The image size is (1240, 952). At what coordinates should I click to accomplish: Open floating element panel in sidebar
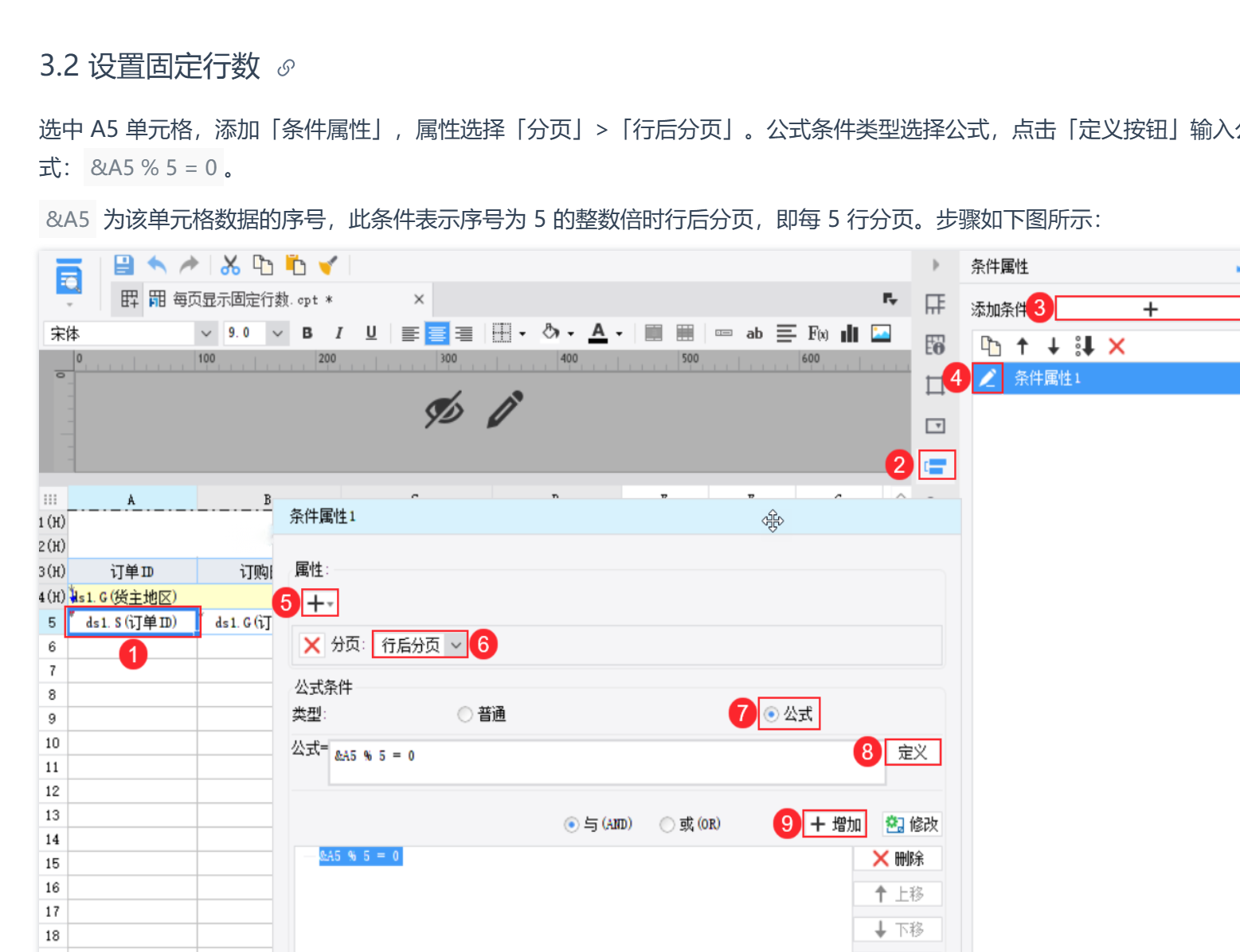tap(935, 385)
